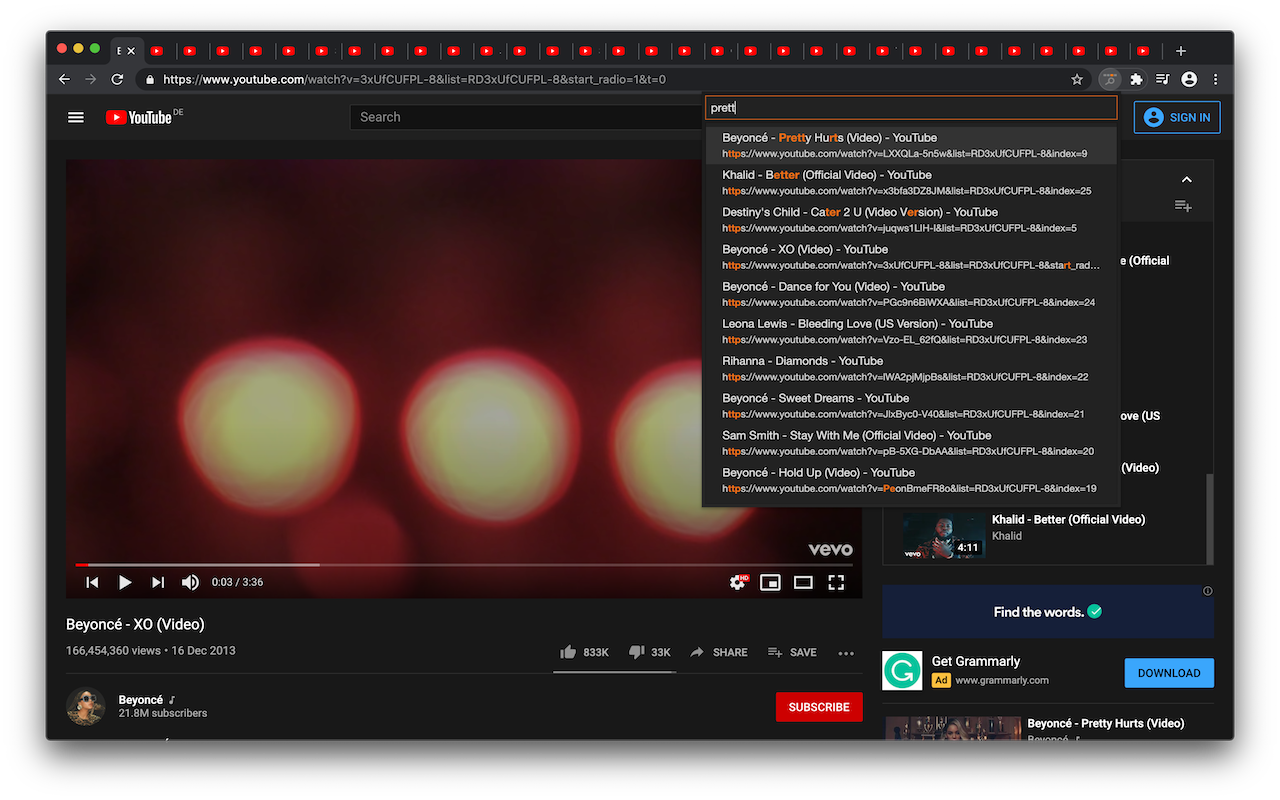Skip to previous video in player
1280x800 pixels.
(92, 582)
